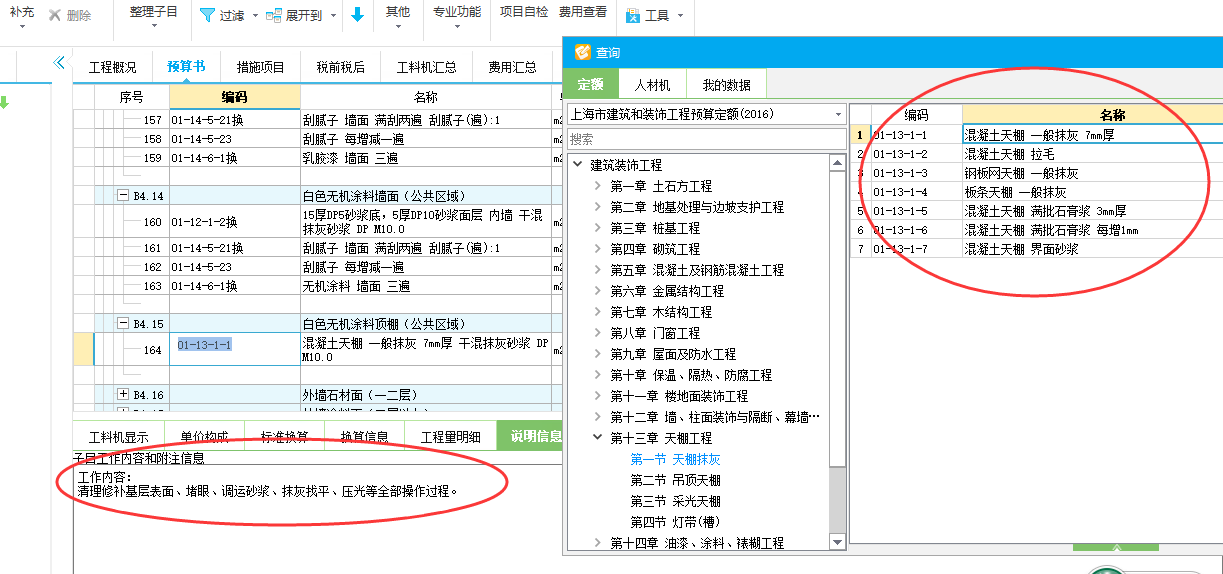Image resolution: width=1223 pixels, height=574 pixels.
Task: Collapse B4.15 section row
Action: click(x=123, y=324)
